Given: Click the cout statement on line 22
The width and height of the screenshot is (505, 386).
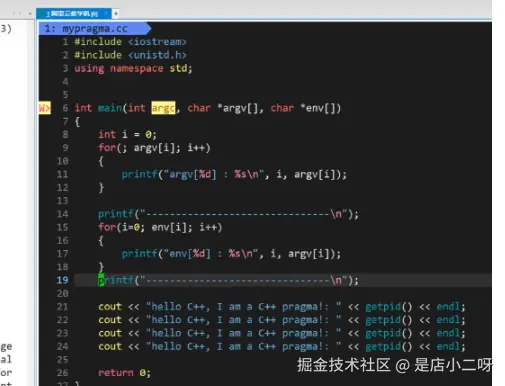Looking at the screenshot, I should click(281, 320).
